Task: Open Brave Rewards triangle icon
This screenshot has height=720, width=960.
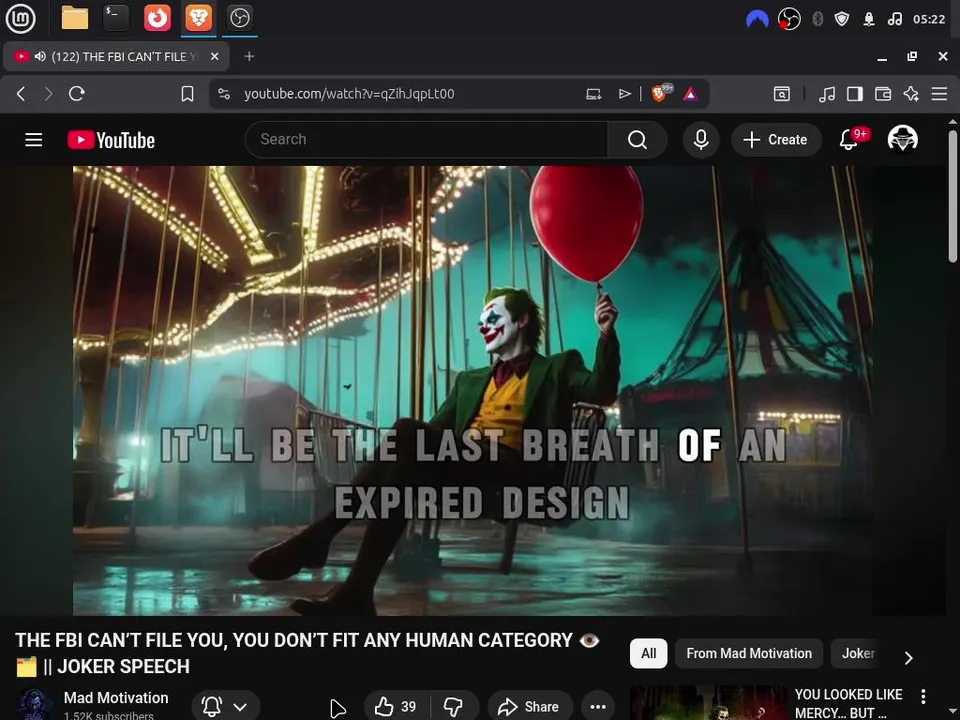Action: point(691,94)
